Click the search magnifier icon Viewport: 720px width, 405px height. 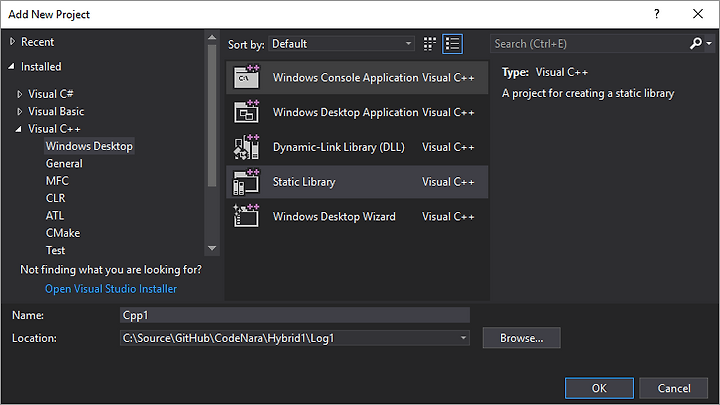(696, 44)
